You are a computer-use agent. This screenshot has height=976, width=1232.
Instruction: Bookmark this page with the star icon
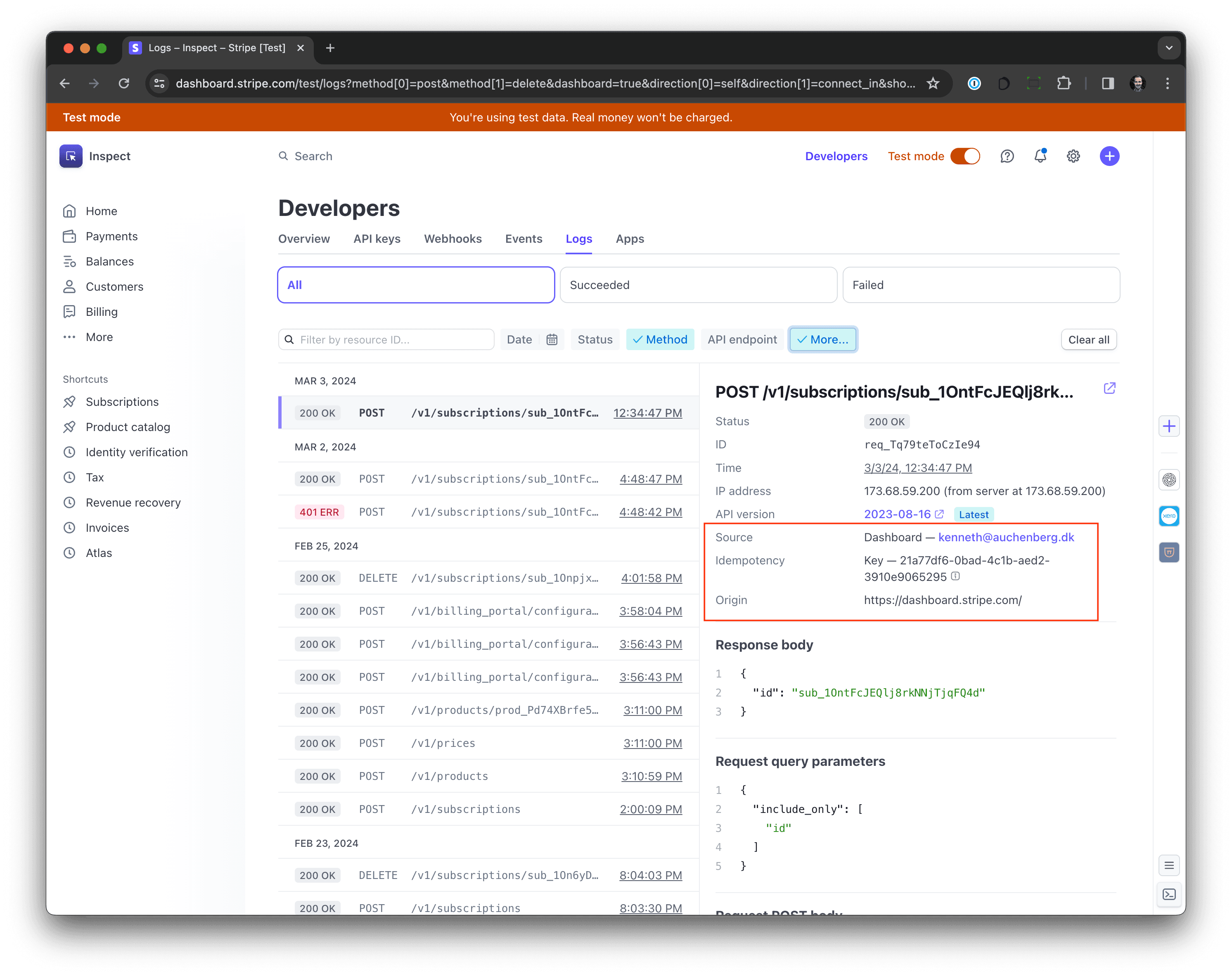[x=933, y=83]
